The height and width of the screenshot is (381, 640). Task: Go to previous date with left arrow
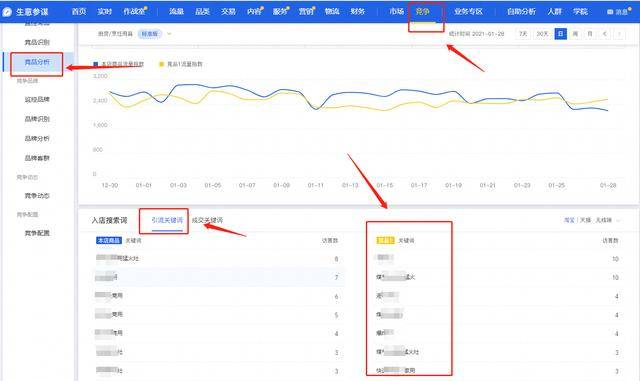pos(605,34)
